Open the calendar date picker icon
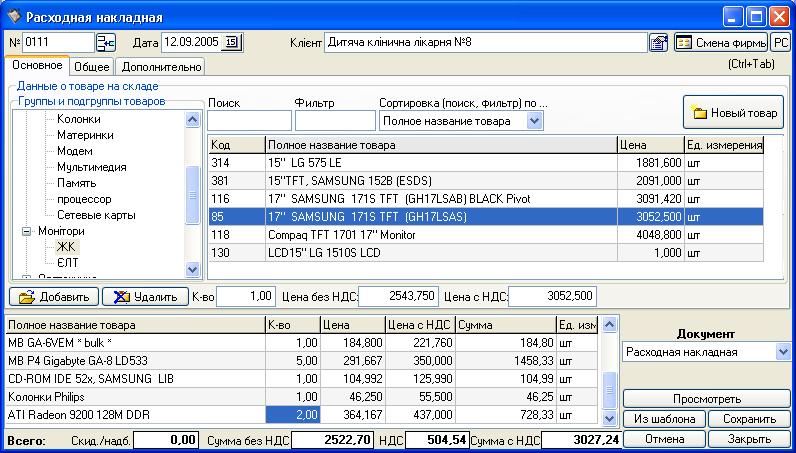 [232, 42]
